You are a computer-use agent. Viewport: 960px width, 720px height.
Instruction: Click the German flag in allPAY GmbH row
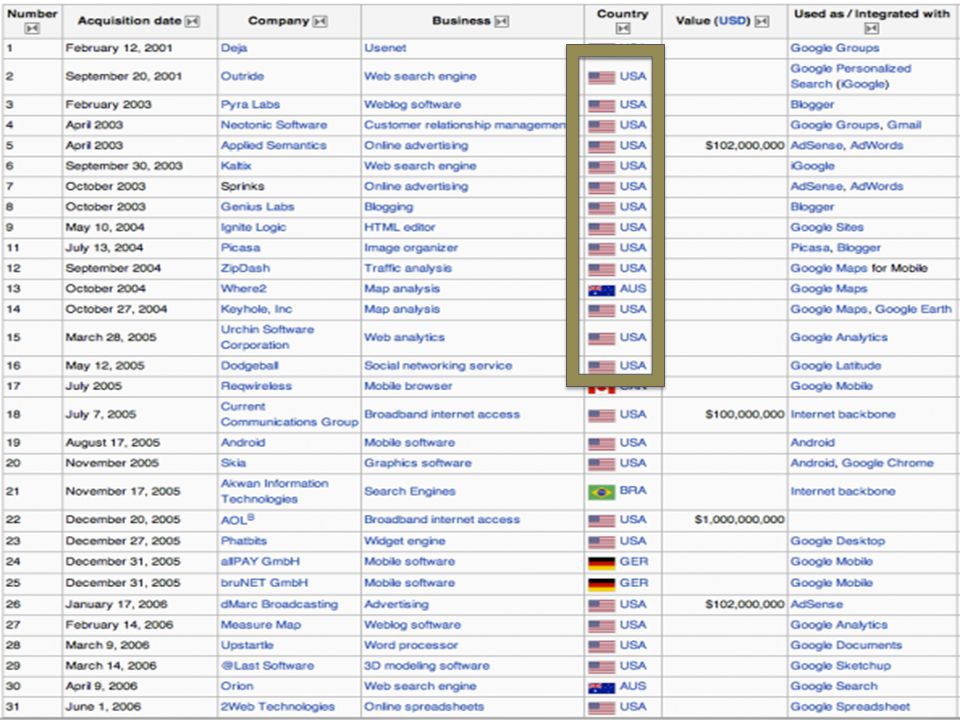point(601,563)
